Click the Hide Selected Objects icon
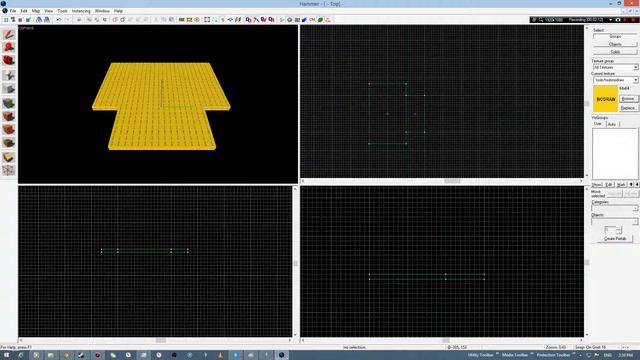 [x=115, y=20]
